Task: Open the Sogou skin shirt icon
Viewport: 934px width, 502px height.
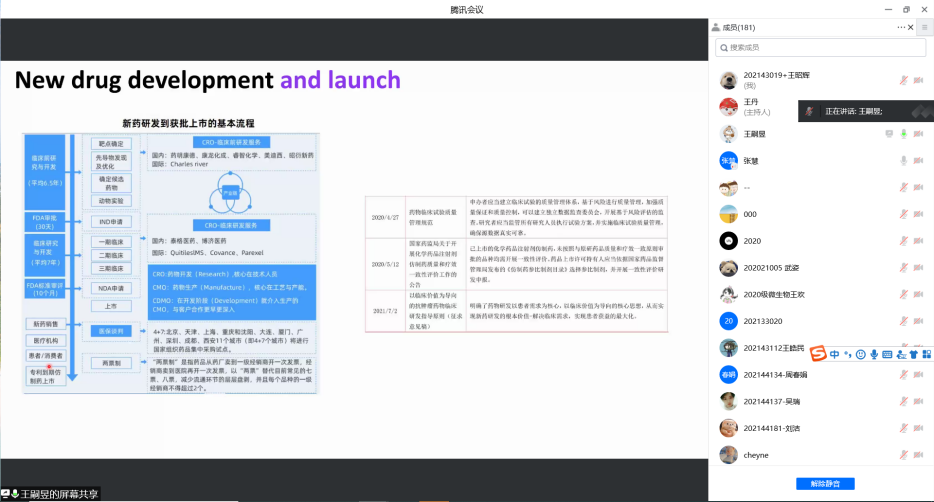Action: click(913, 354)
